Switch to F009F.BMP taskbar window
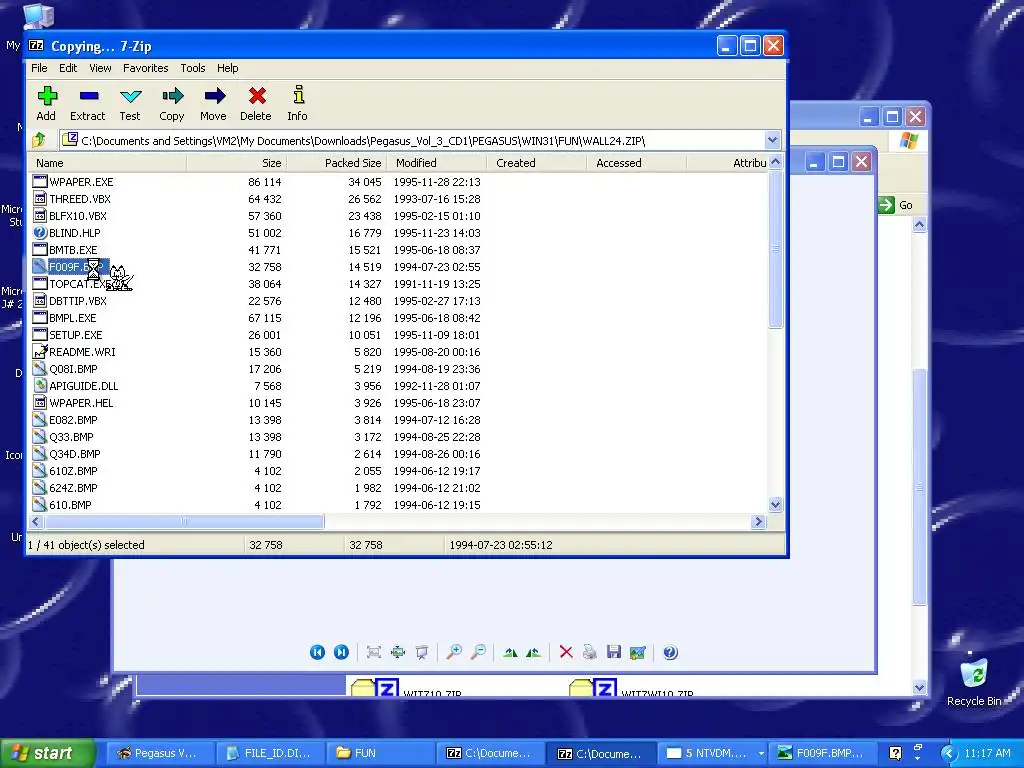The image size is (1024, 768). (x=822, y=753)
